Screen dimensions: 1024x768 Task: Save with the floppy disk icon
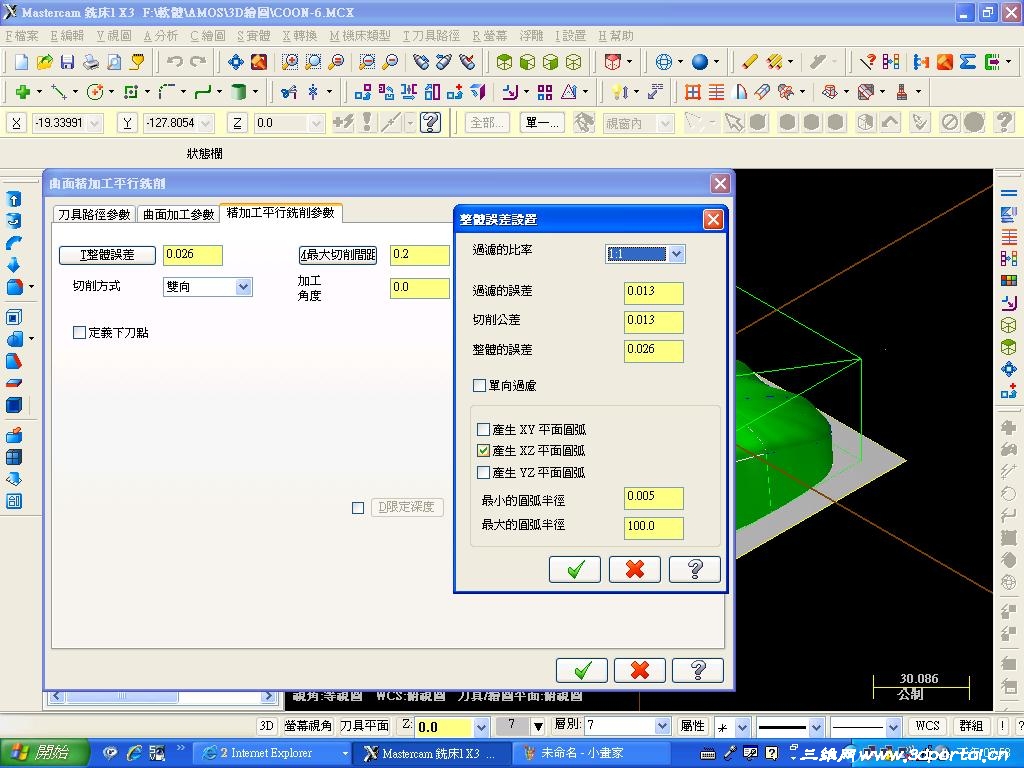pyautogui.click(x=67, y=62)
